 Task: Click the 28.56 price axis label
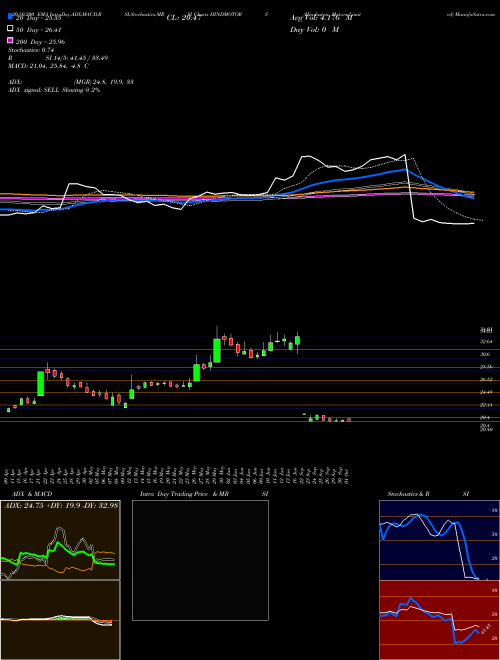(486, 367)
